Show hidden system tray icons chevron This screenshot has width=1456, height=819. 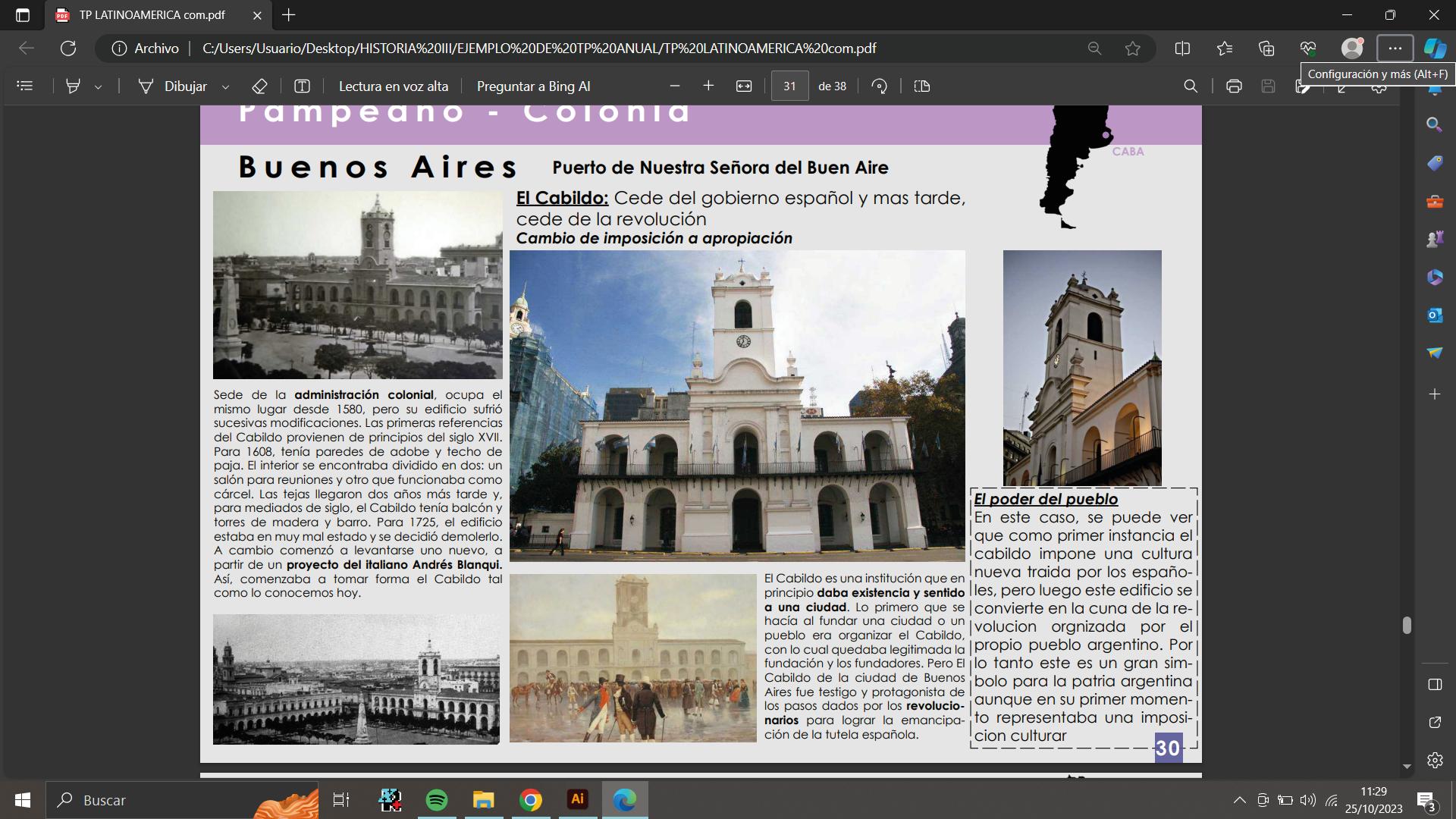click(1239, 800)
